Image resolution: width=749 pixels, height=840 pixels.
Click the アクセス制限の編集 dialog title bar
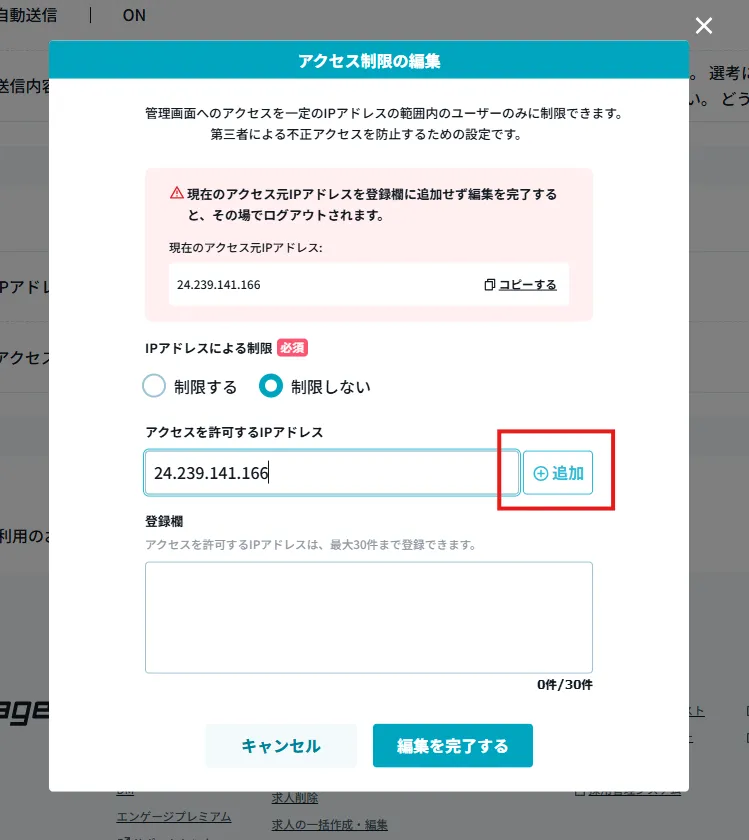tap(369, 60)
